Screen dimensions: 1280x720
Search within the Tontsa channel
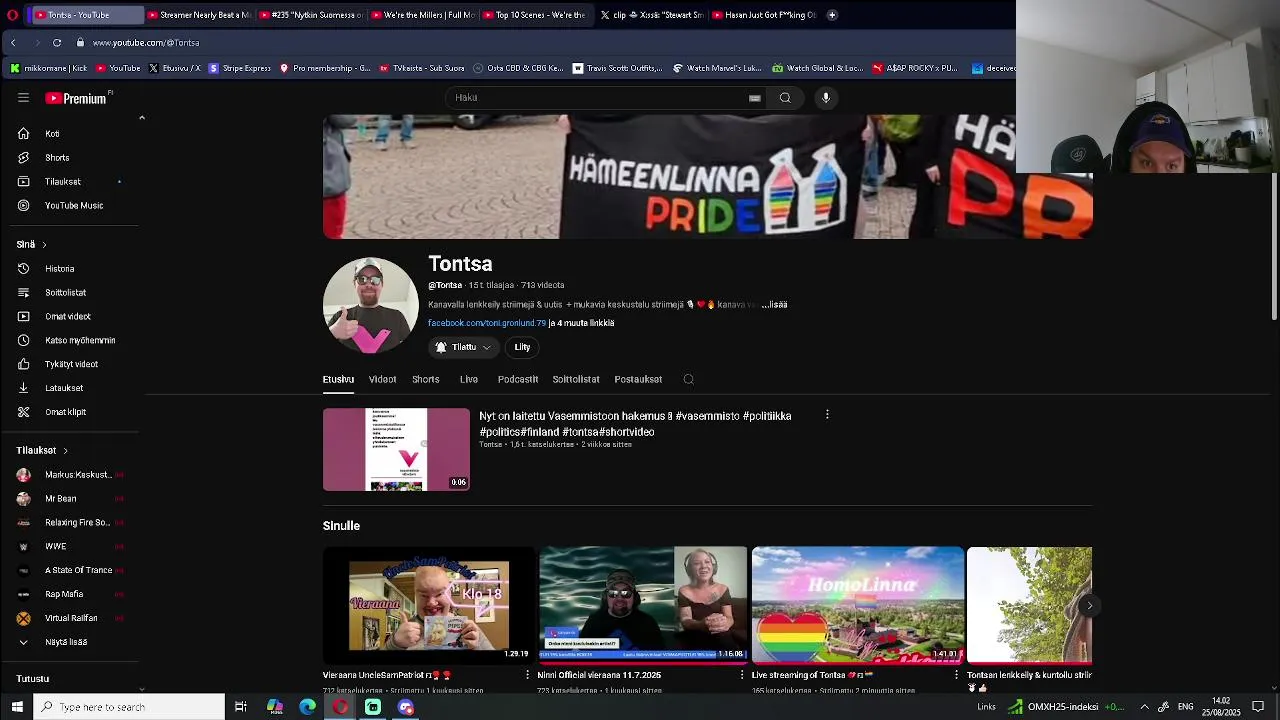pyautogui.click(x=688, y=380)
